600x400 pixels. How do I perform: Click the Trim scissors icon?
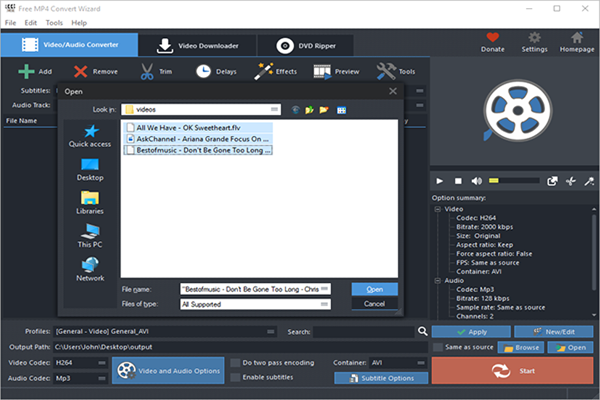(146, 71)
